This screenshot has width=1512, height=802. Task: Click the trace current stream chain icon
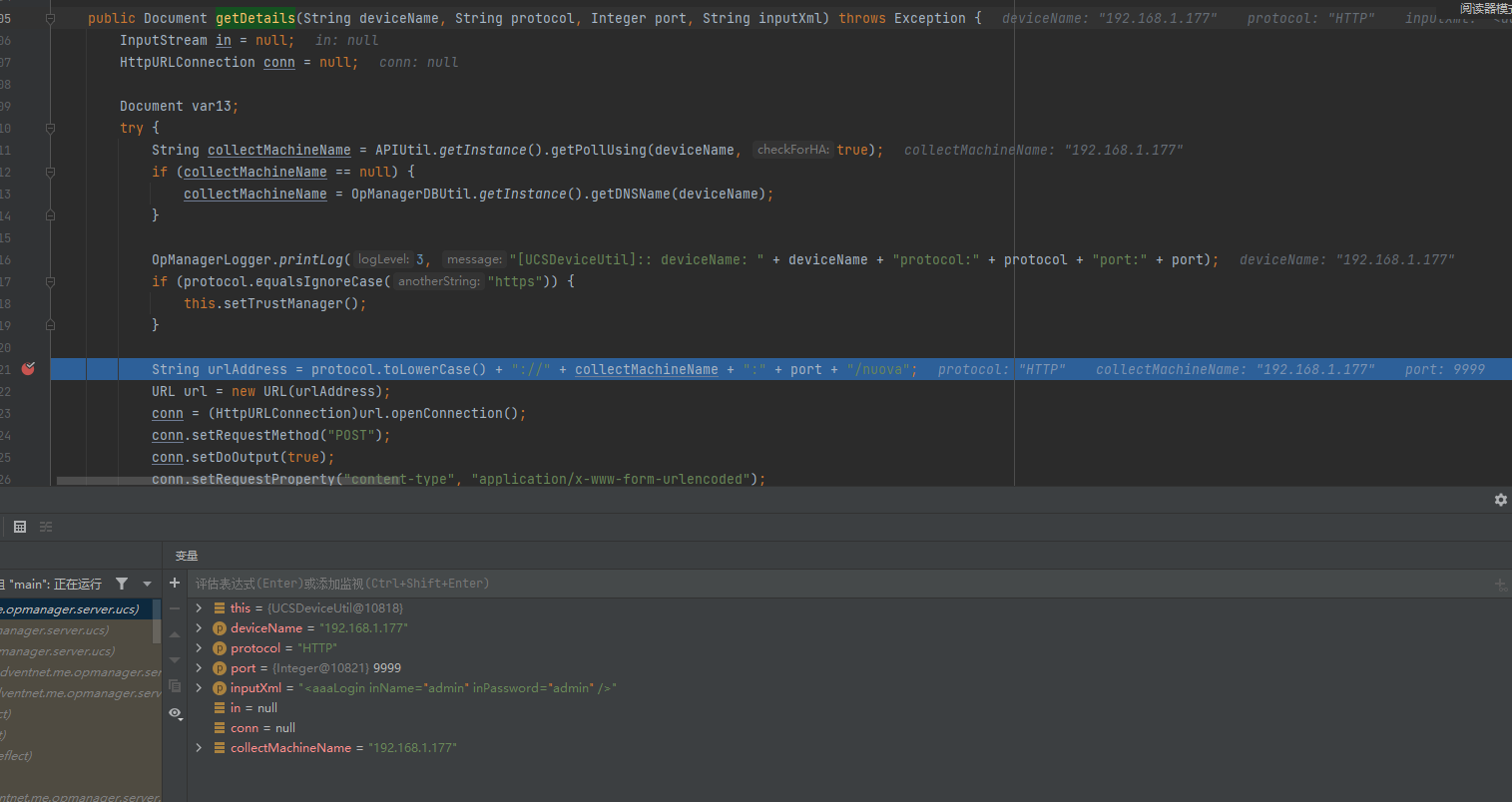pyautogui.click(x=46, y=527)
